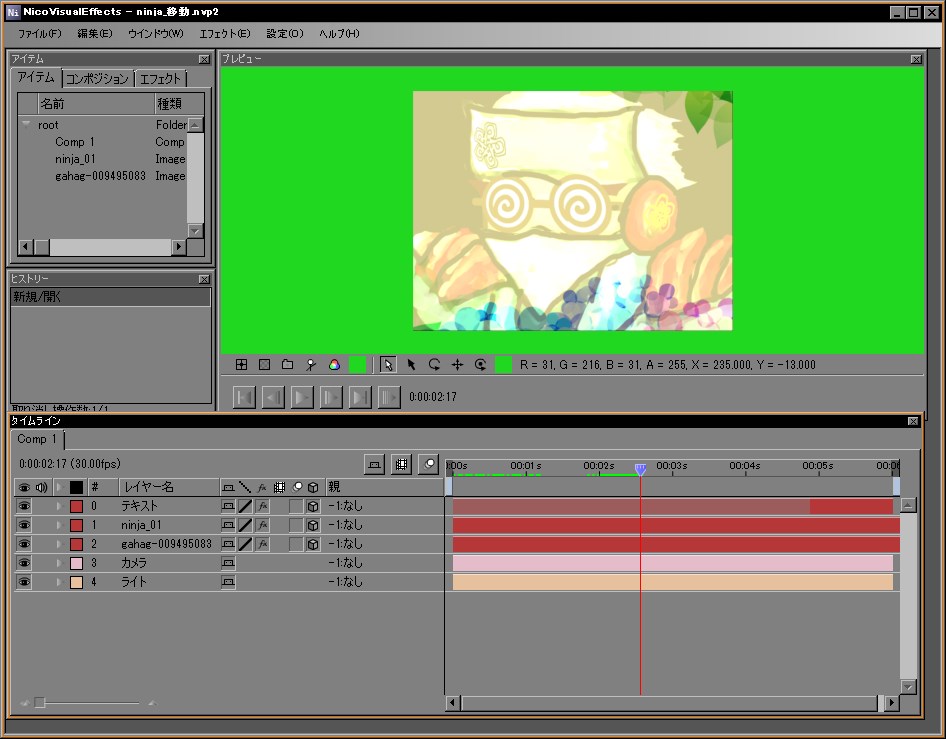
Task: Click the quality slash icon on テキスト layer
Action: click(245, 506)
